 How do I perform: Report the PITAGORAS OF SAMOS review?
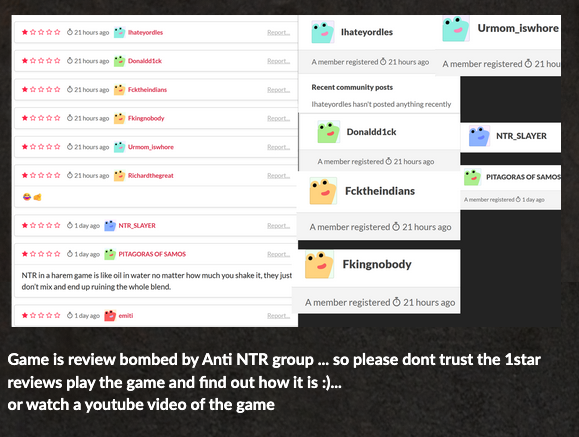click(278, 254)
